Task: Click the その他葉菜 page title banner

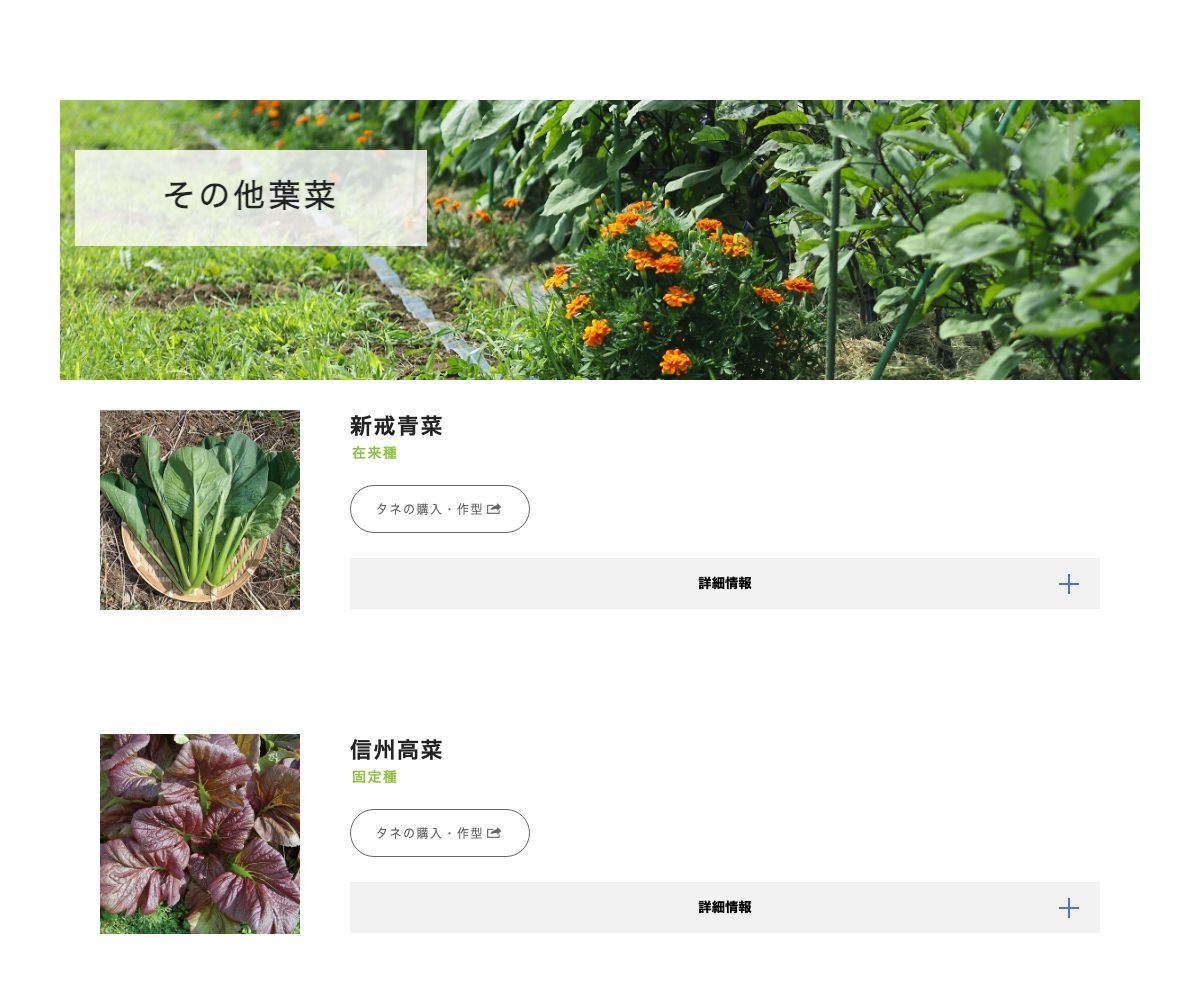Action: (x=250, y=196)
